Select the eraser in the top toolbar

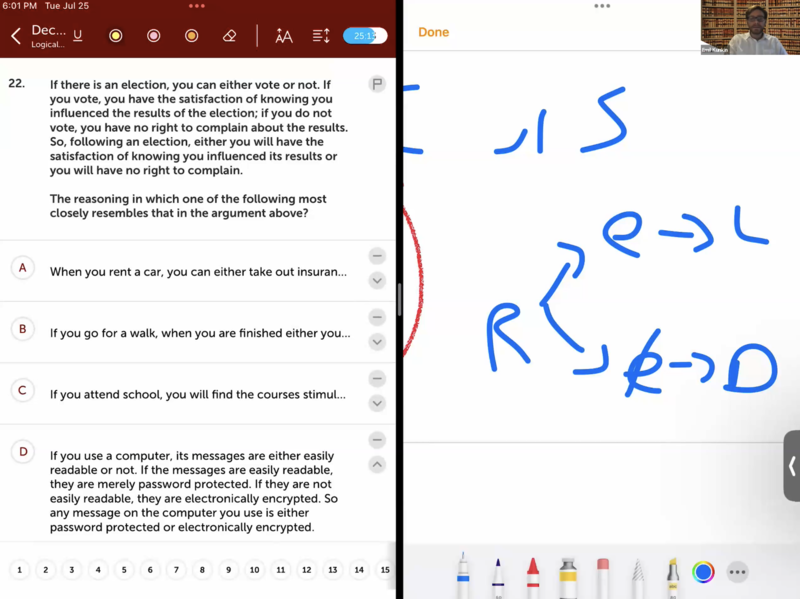(229, 36)
